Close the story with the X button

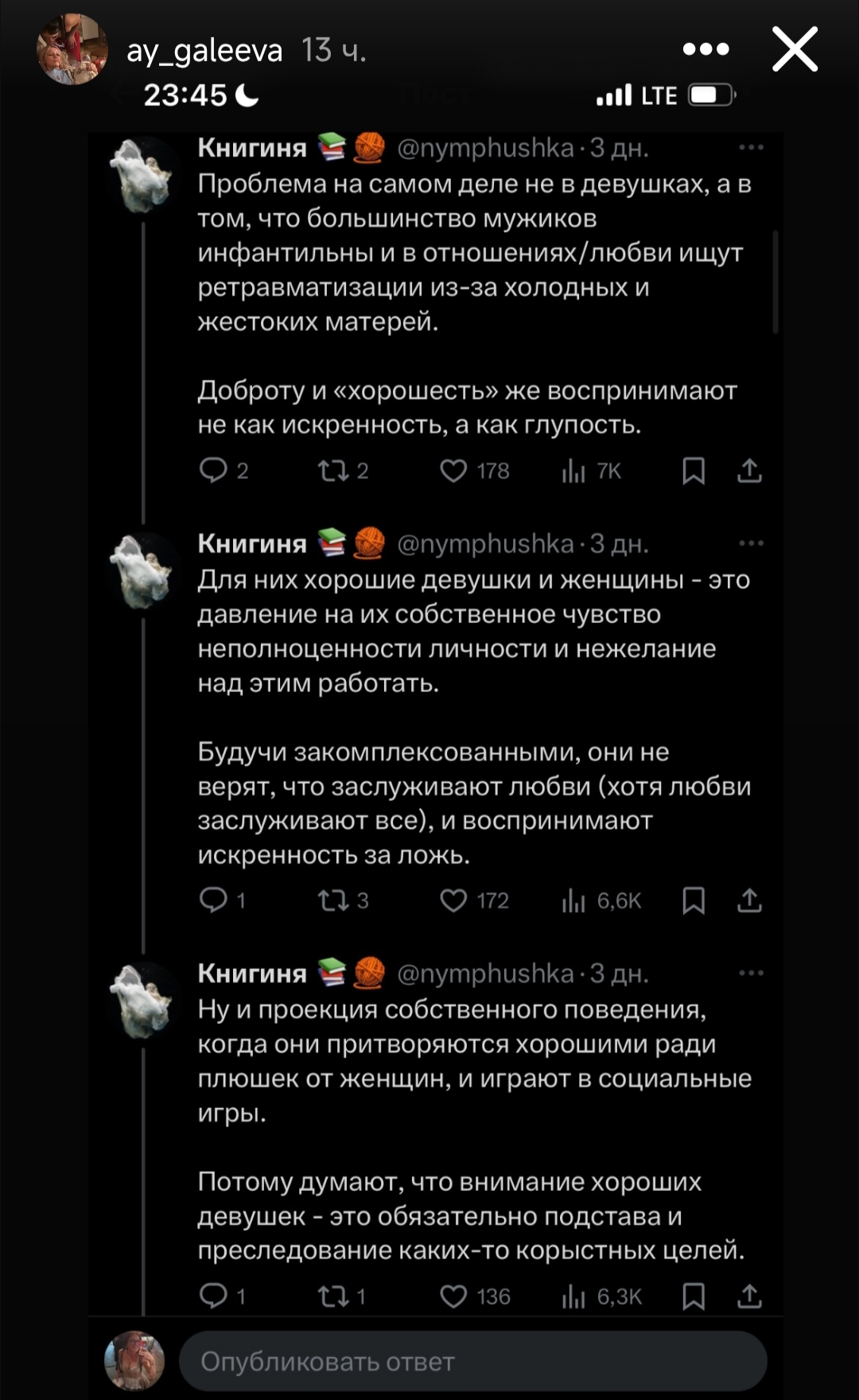(795, 49)
